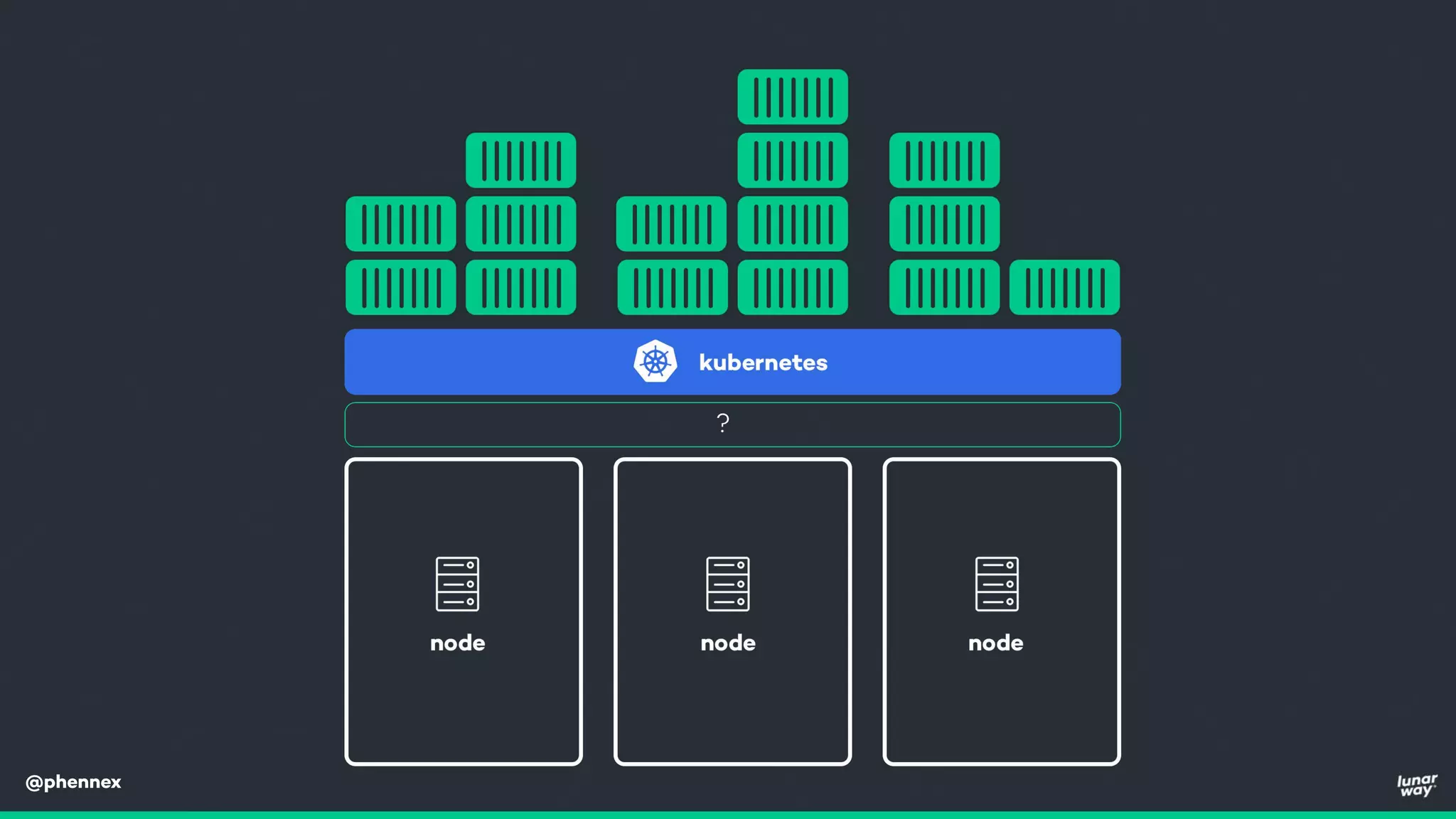Click the kubernetes text label
1456x819 pixels.
tap(763, 363)
